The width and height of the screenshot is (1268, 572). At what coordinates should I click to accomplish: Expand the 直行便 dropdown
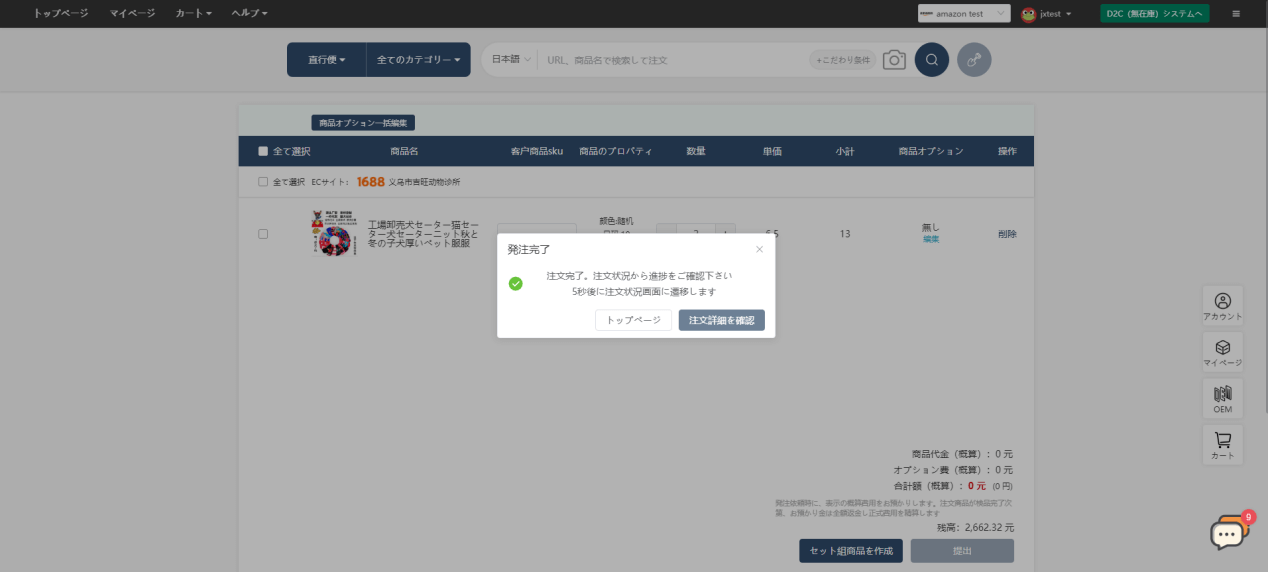(326, 60)
